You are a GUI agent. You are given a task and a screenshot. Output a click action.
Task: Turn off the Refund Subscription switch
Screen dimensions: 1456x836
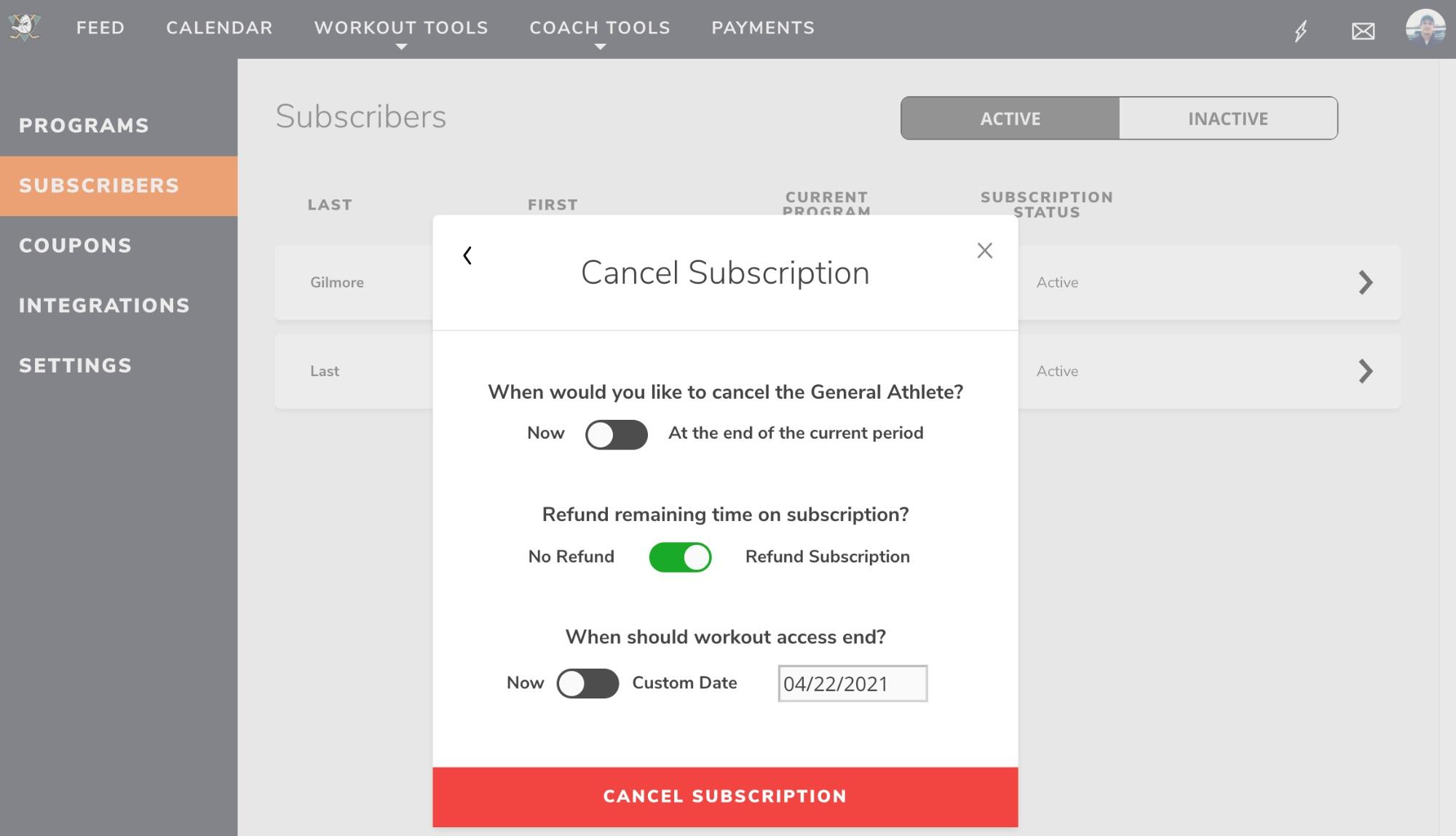coord(680,557)
